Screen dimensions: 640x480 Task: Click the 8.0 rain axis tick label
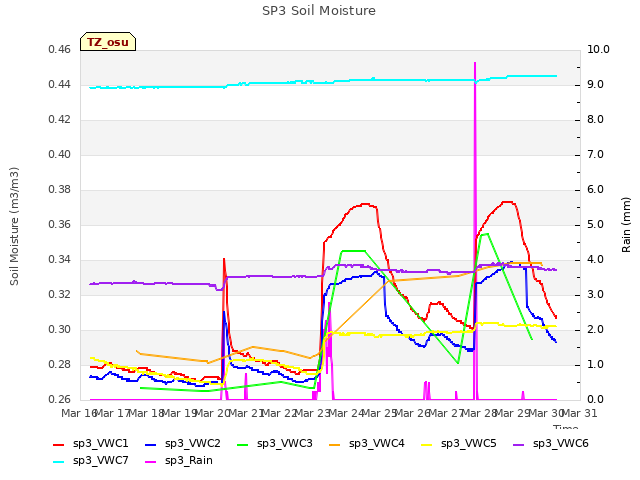(x=595, y=120)
